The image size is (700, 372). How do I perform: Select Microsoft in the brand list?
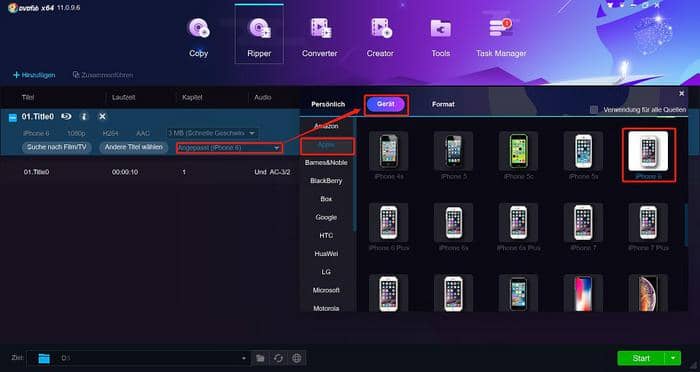(x=326, y=290)
